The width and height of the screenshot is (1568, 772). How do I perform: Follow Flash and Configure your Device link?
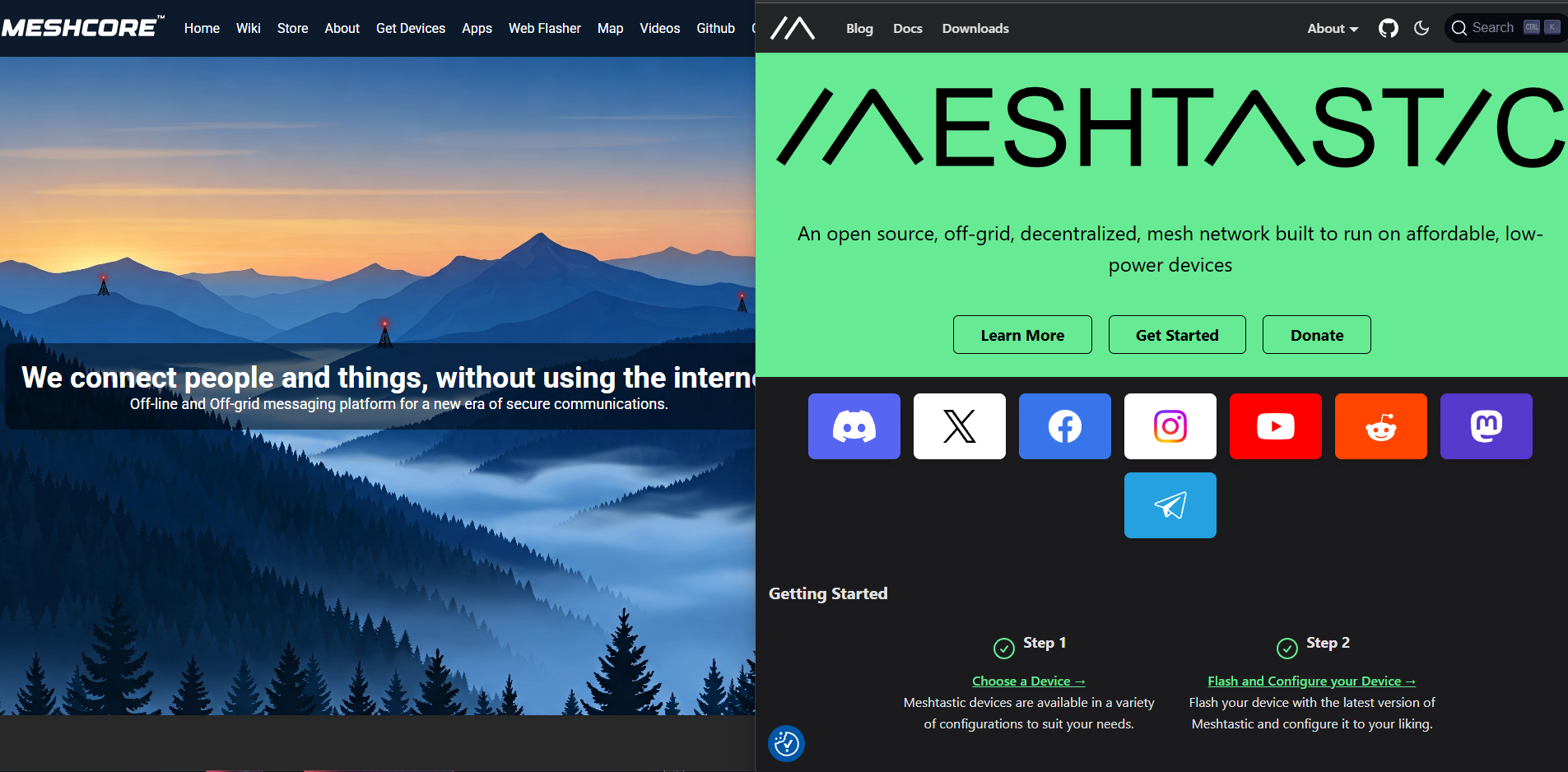(x=1312, y=681)
